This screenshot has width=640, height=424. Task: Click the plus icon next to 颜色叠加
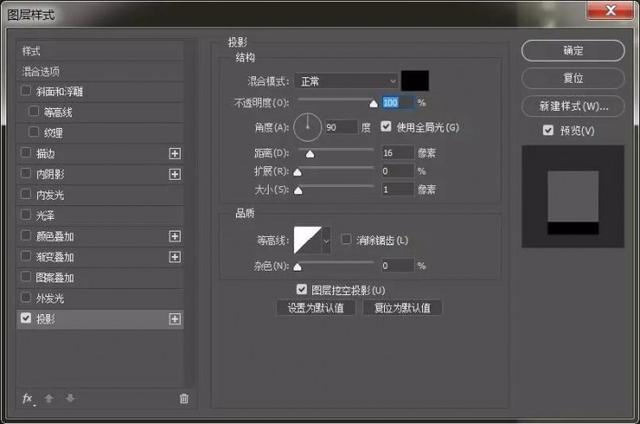point(175,236)
